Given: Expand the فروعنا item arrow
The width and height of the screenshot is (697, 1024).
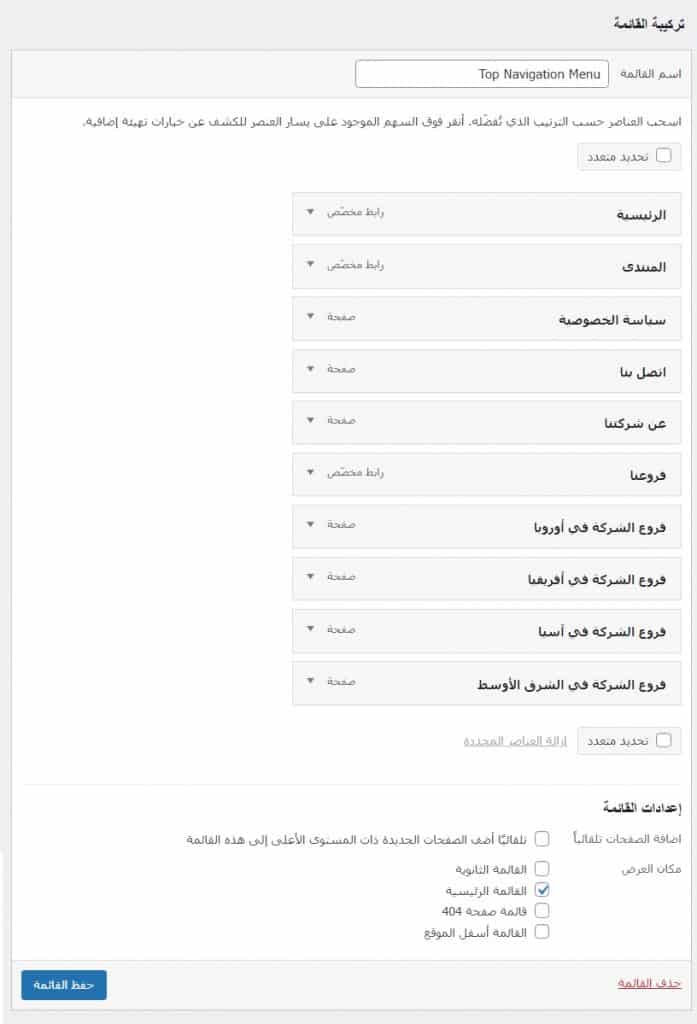Looking at the screenshot, I should (x=310, y=472).
